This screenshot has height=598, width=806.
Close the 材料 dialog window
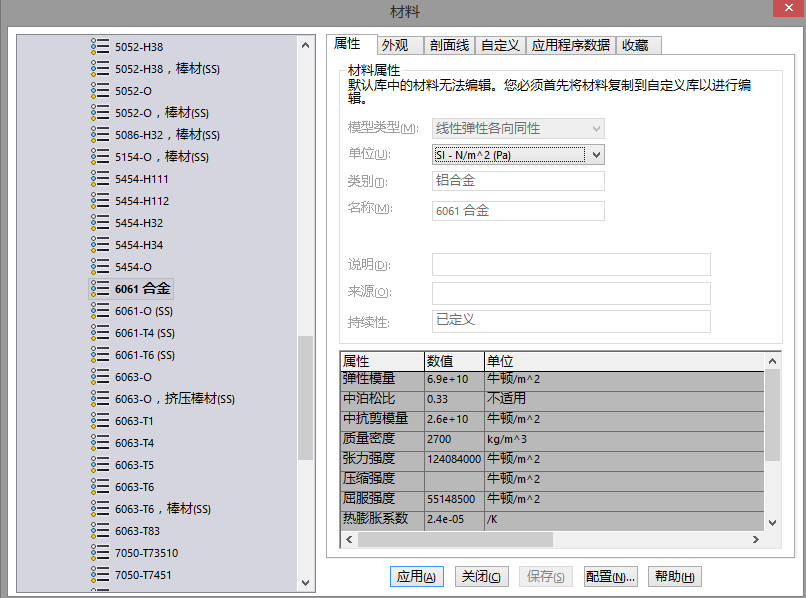pyautogui.click(x=789, y=8)
